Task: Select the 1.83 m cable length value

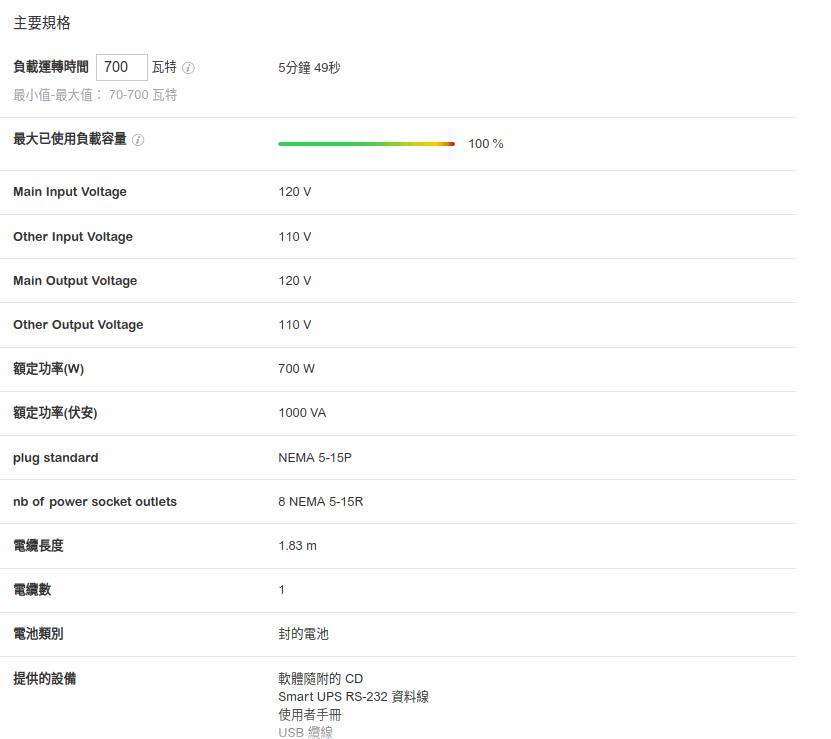Action: point(297,546)
